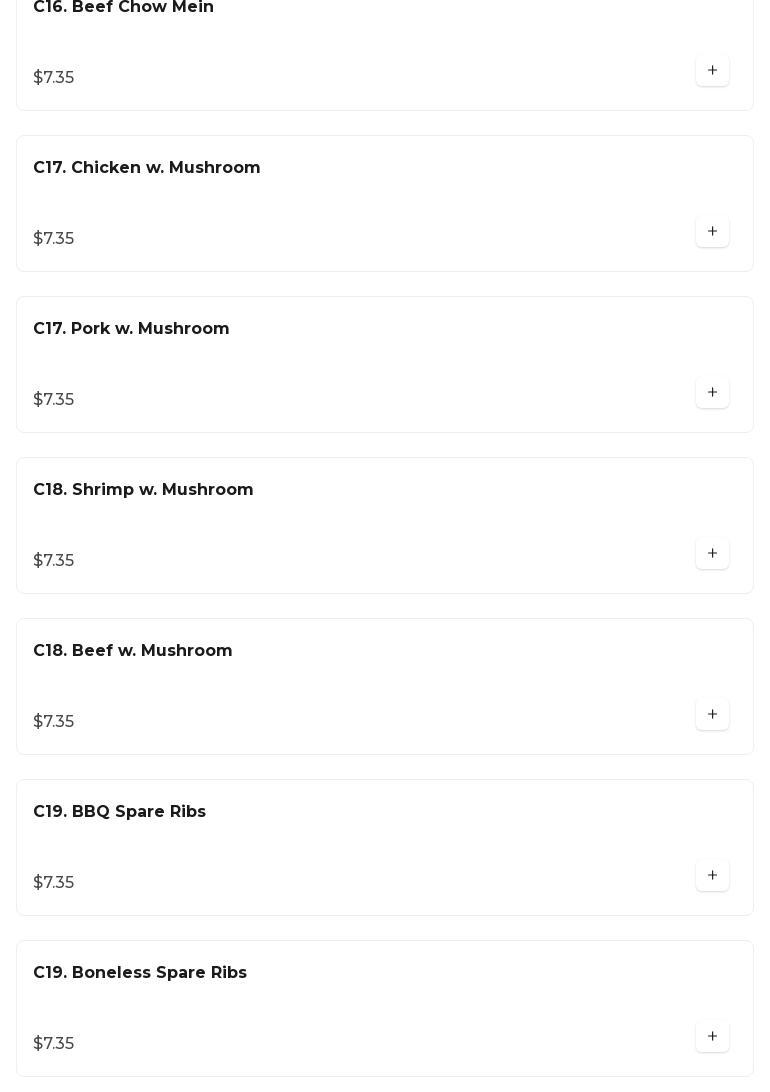Select the price of C18. Shrimp w. Mushroom
Viewport: 770px width, 1092px height.
(x=54, y=561)
